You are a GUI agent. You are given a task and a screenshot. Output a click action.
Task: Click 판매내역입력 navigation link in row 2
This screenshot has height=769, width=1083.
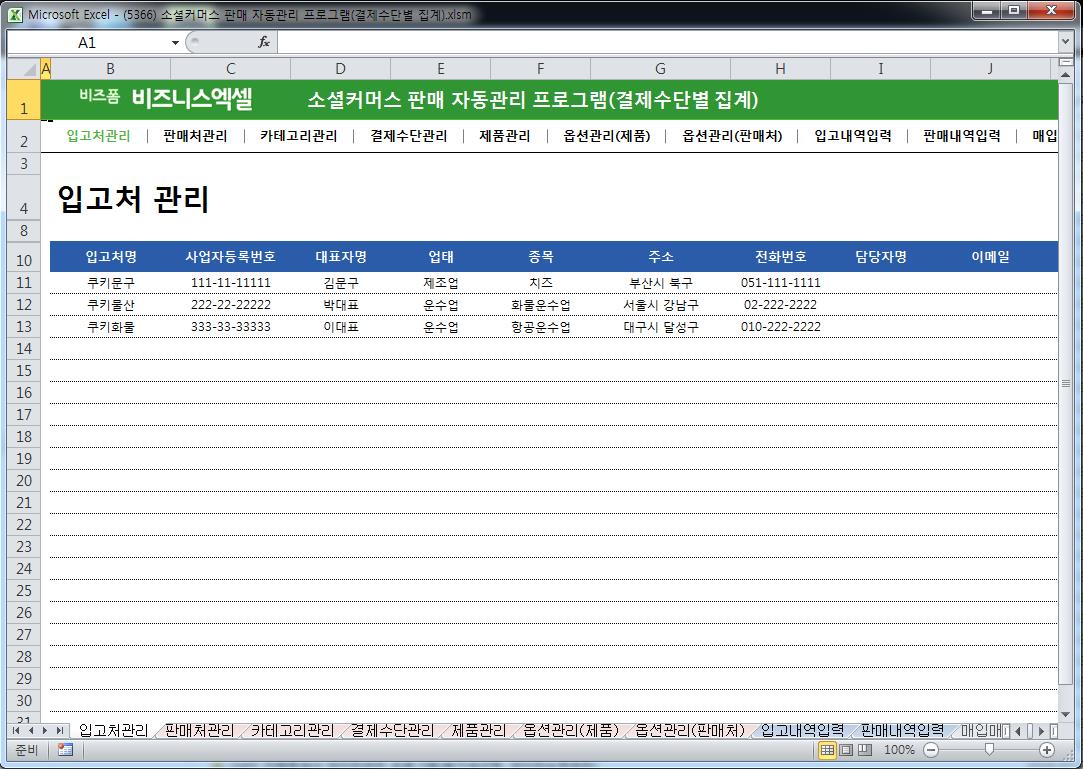click(961, 135)
